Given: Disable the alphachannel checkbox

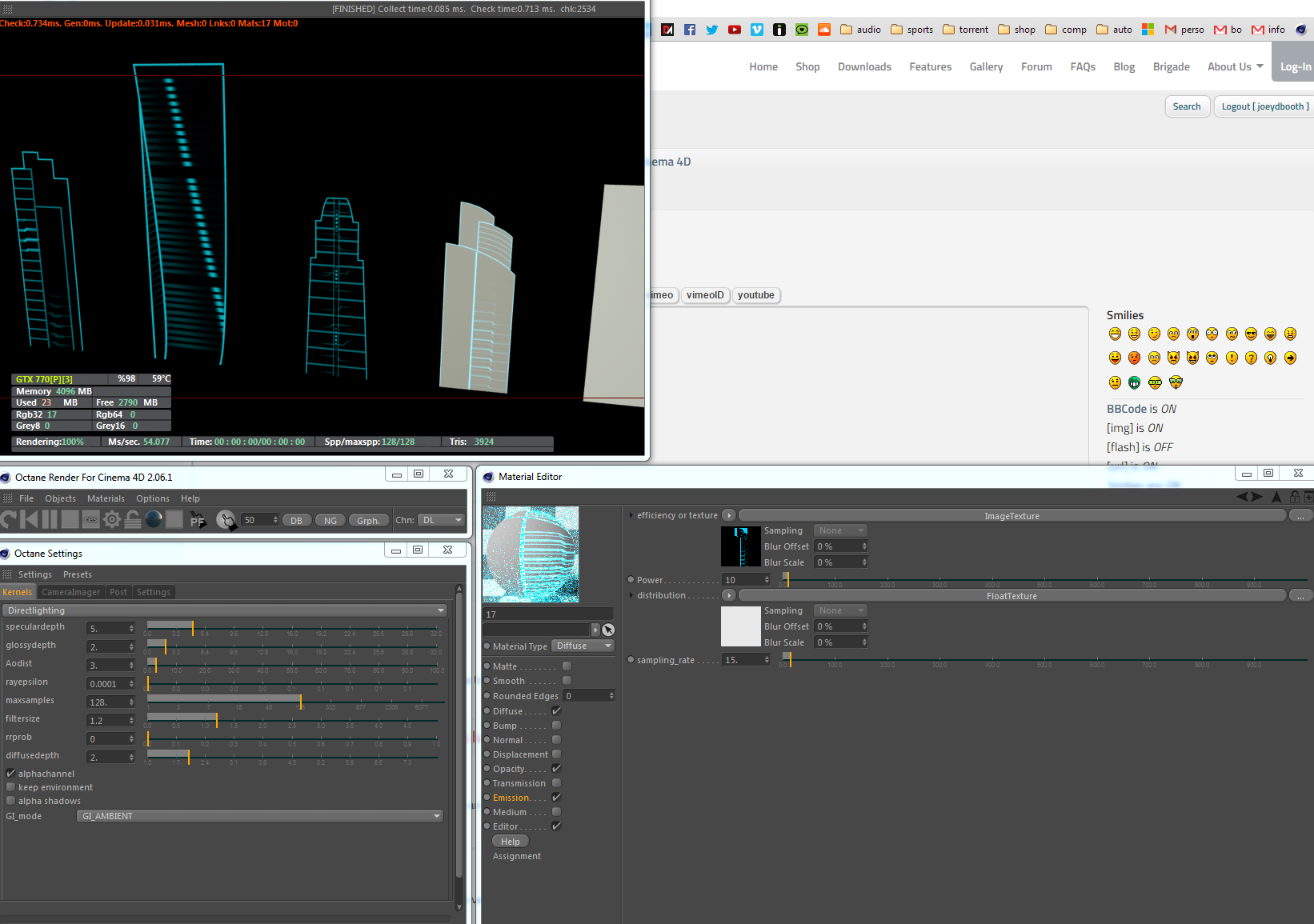Looking at the screenshot, I should (x=11, y=774).
